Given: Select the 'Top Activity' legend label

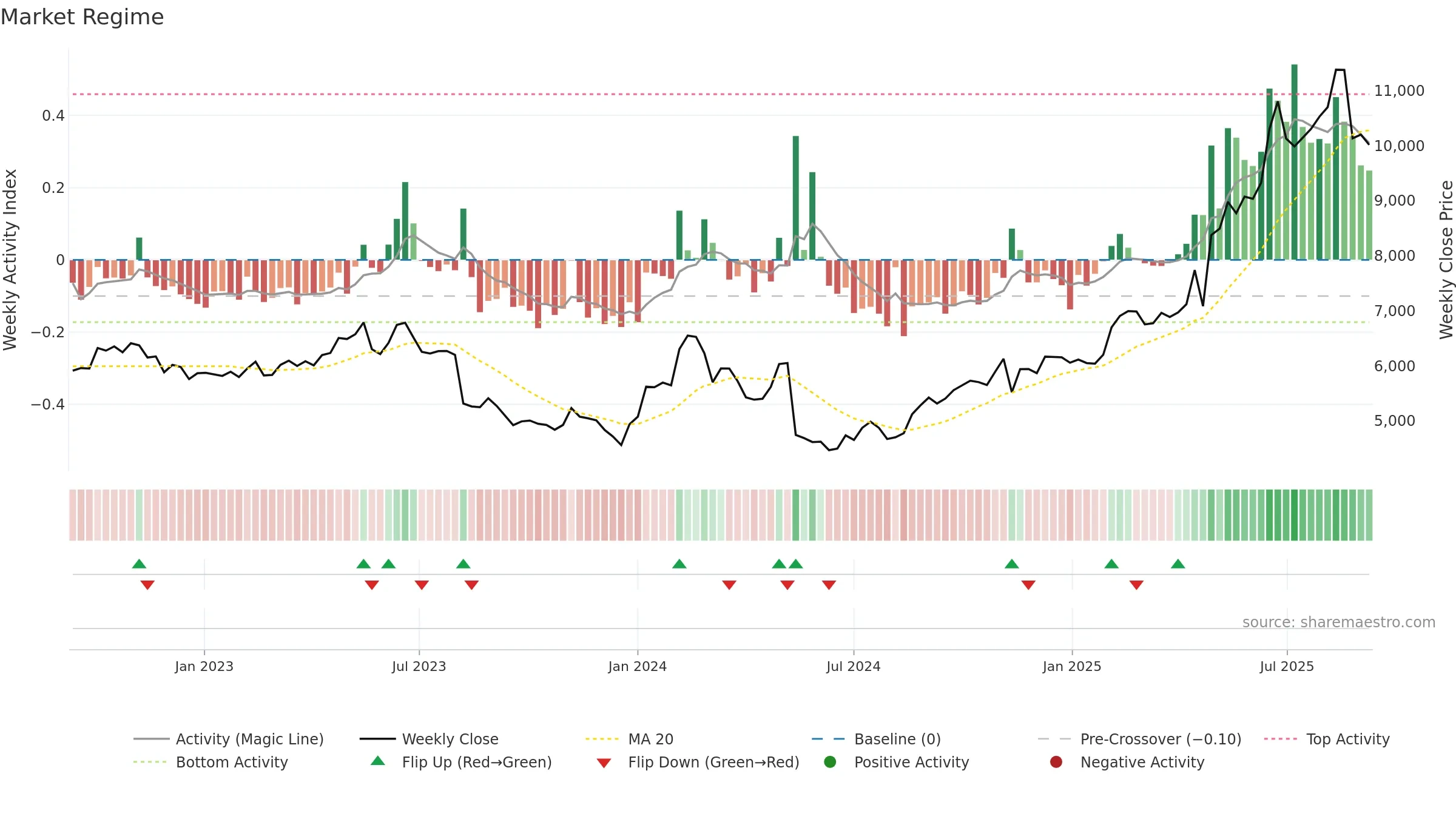Looking at the screenshot, I should click(1348, 739).
